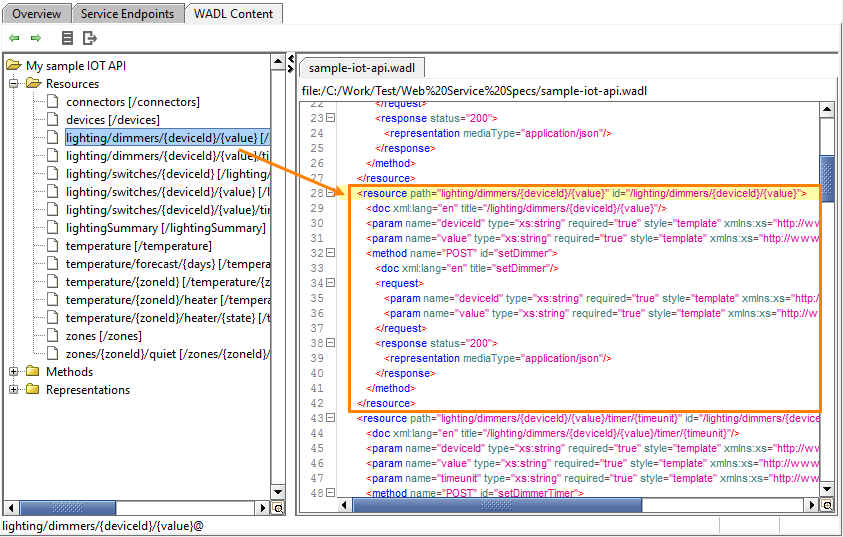Expand the Methods tree node
Viewport: 843px width, 537px height.
(x=14, y=372)
